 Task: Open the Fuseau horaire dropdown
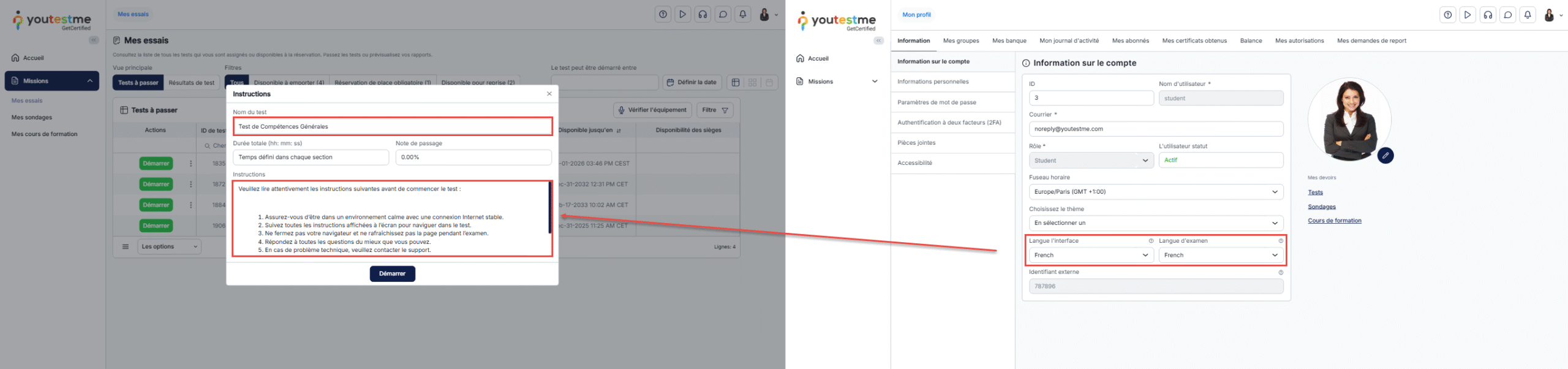click(1155, 192)
